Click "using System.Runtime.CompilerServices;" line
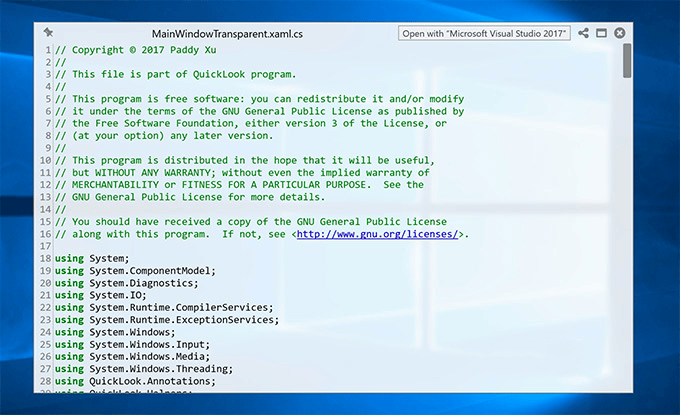 163,307
